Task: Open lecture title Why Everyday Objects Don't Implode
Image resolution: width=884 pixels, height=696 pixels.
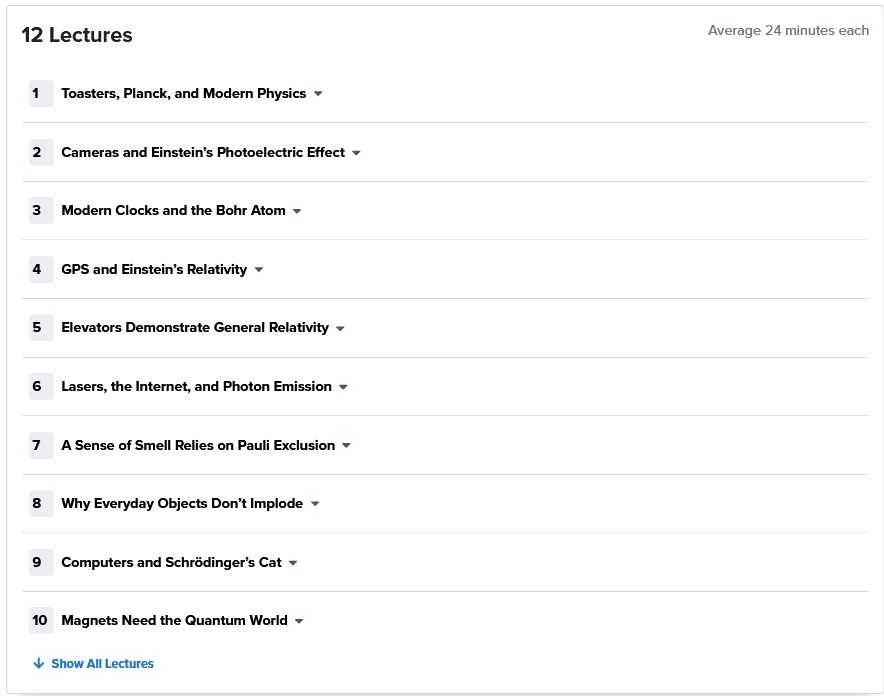Action: coord(182,503)
